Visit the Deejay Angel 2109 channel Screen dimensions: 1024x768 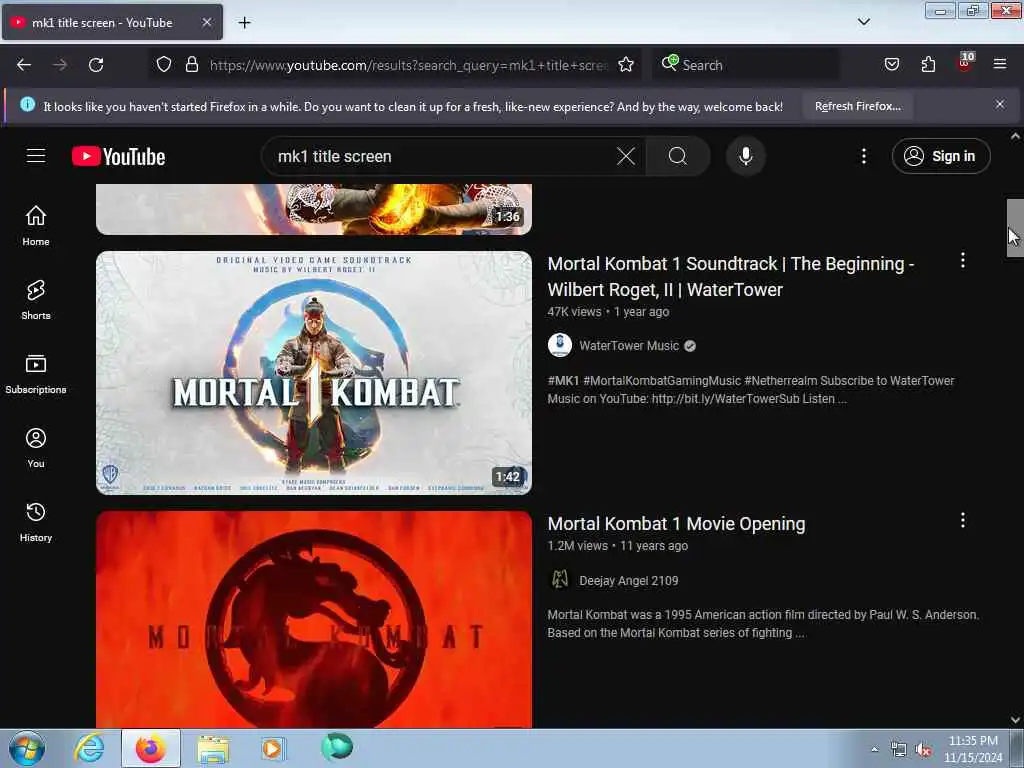[x=628, y=581]
